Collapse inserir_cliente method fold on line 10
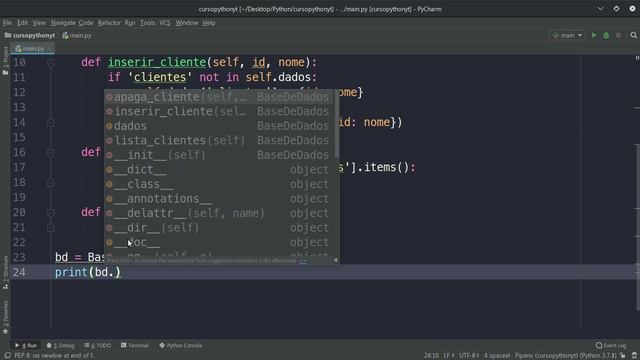The width and height of the screenshot is (640, 360). (x=51, y=62)
